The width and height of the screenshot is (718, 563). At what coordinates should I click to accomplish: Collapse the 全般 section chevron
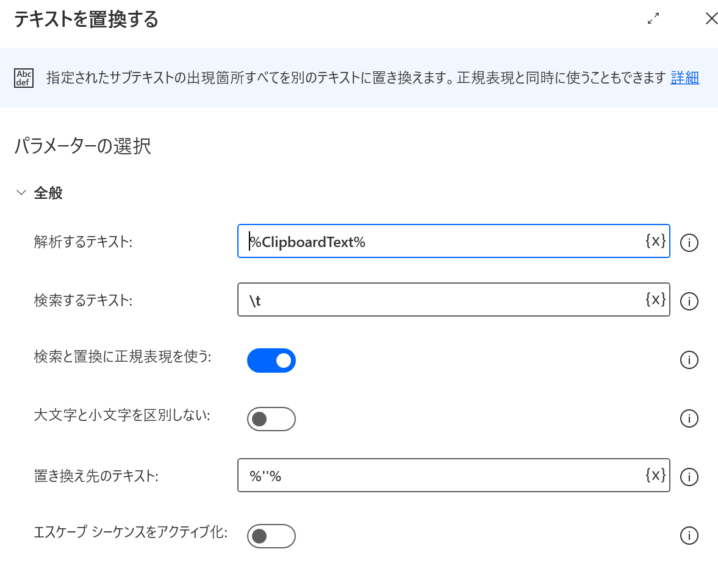click(21, 192)
